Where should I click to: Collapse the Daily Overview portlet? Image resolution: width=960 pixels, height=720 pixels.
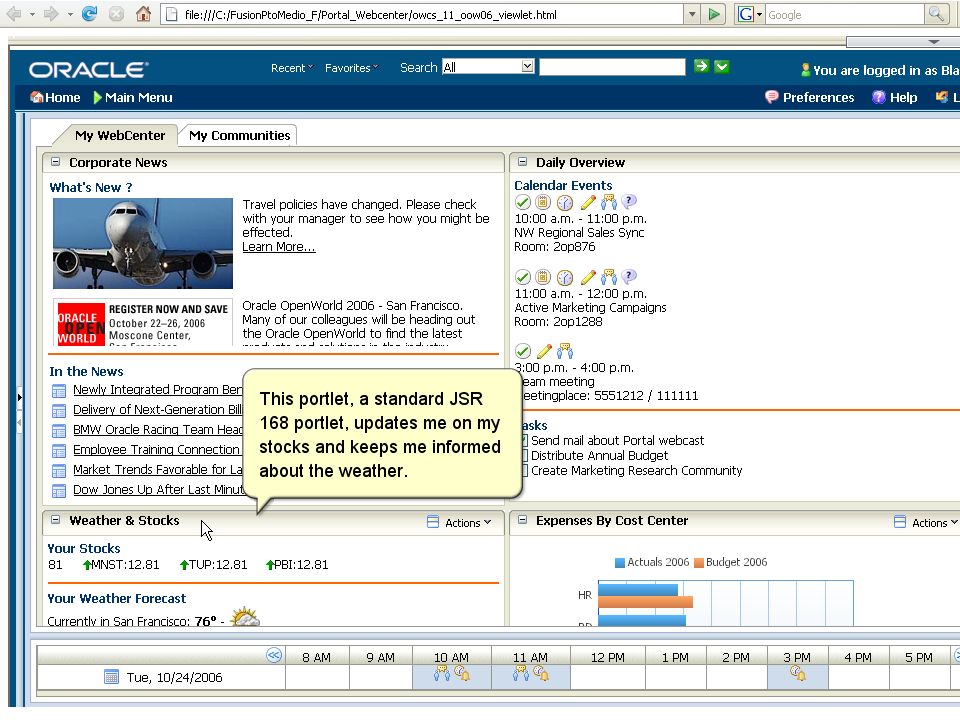pyautogui.click(x=522, y=162)
